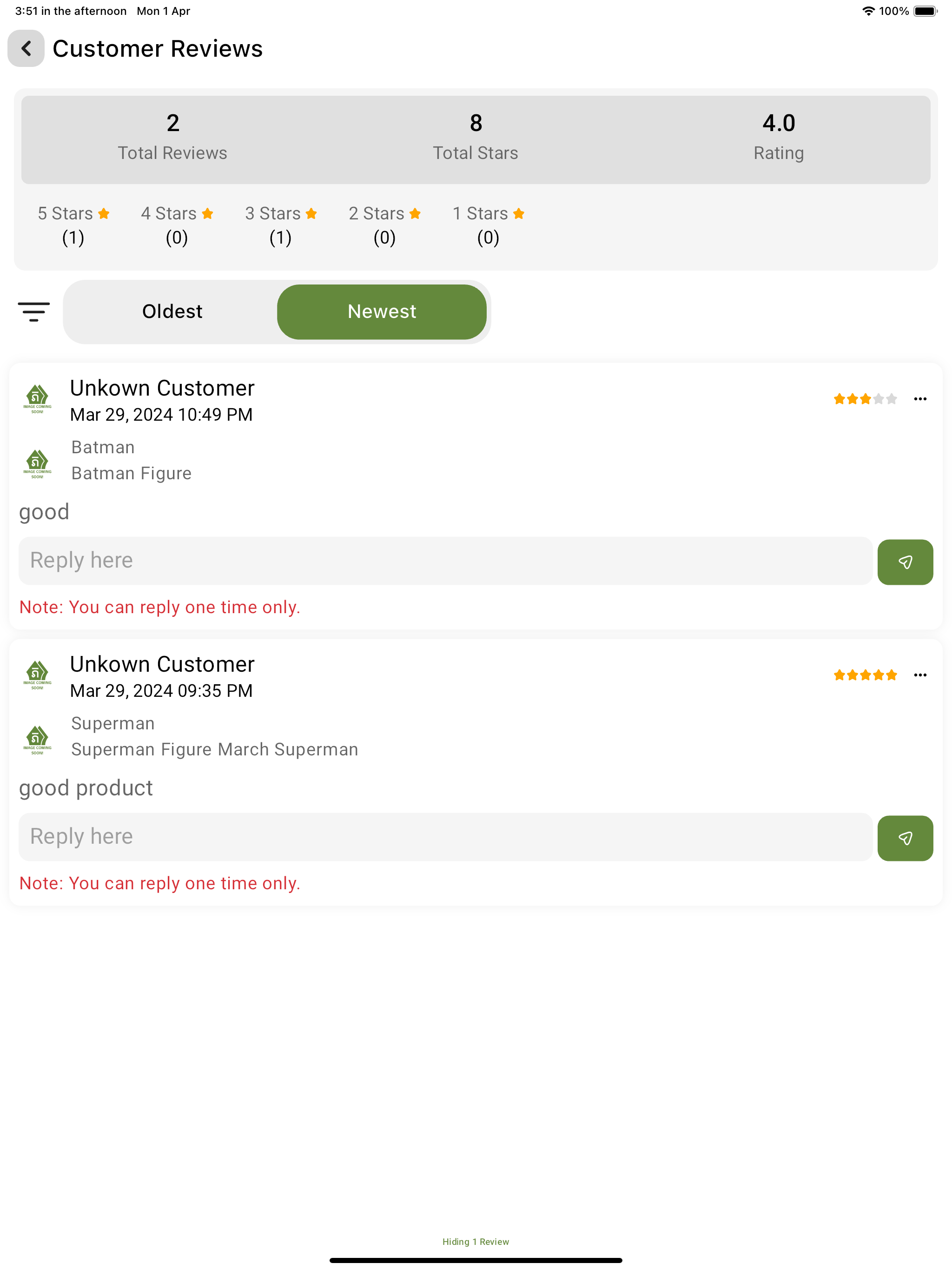Filter by 2 Stars reviews

point(384,225)
